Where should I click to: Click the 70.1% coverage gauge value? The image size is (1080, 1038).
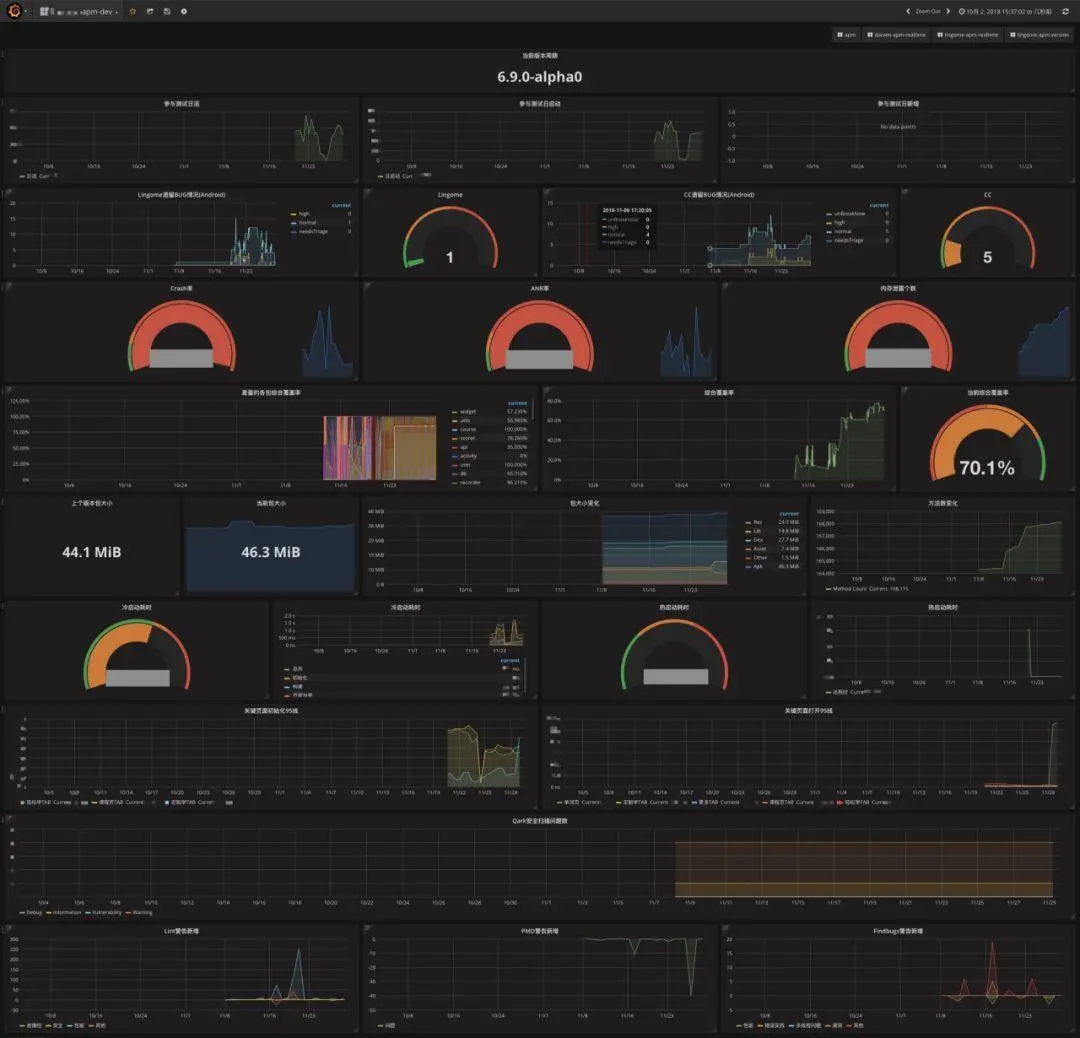986,468
